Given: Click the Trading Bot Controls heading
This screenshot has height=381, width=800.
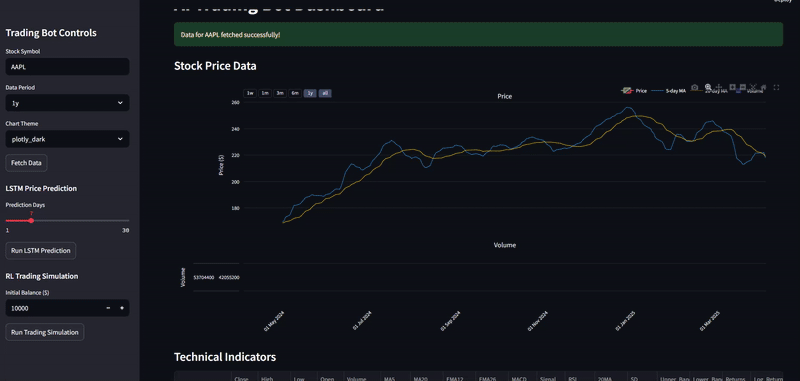Looking at the screenshot, I should tap(51, 33).
